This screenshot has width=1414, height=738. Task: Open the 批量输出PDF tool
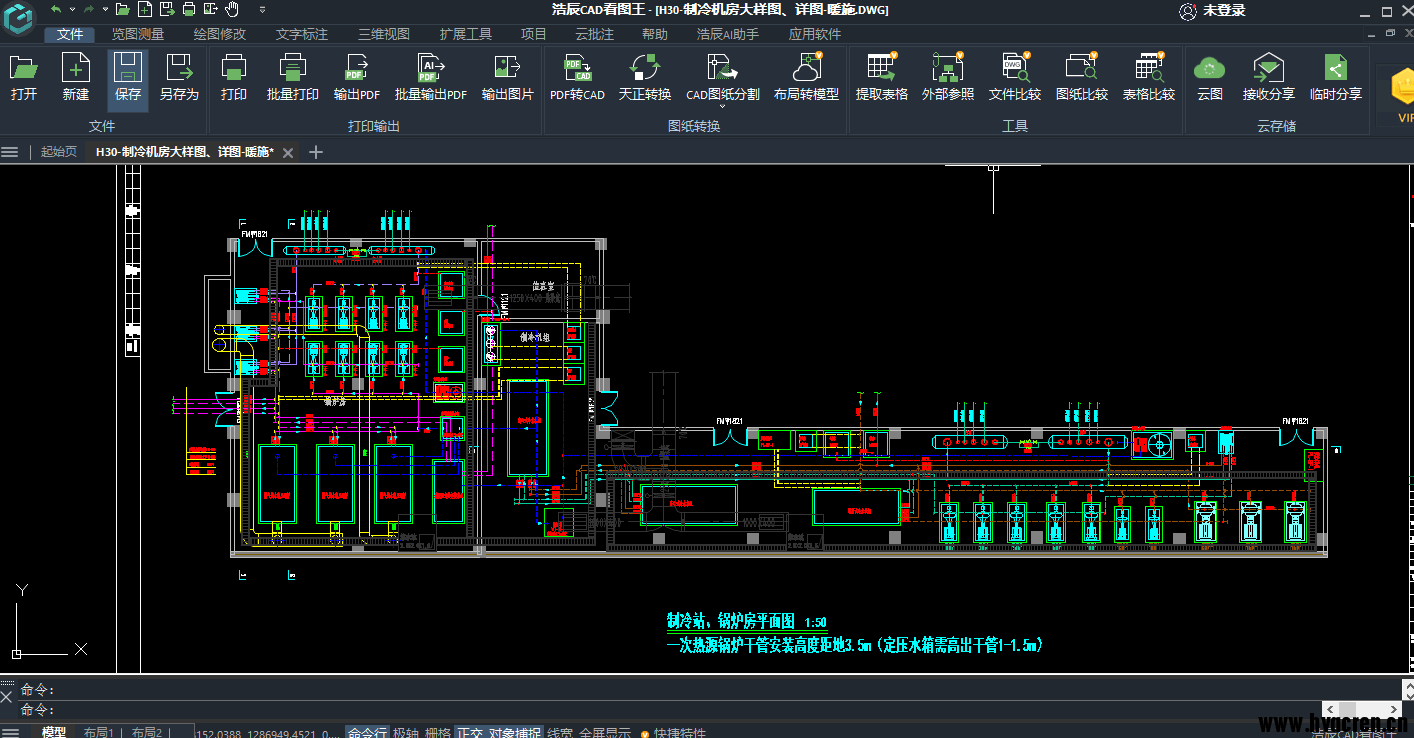point(431,78)
